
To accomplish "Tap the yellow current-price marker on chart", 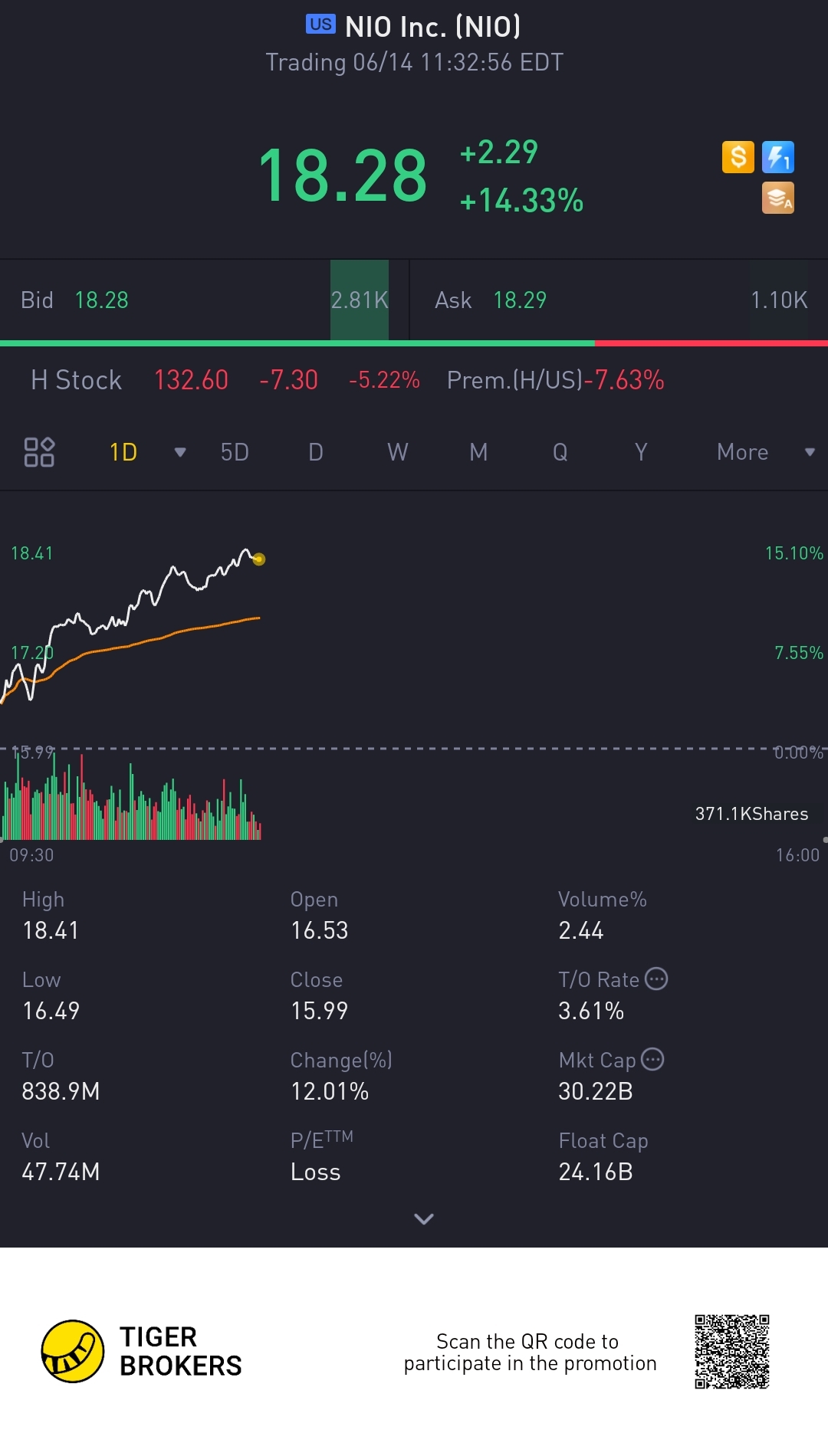I will (x=259, y=559).
